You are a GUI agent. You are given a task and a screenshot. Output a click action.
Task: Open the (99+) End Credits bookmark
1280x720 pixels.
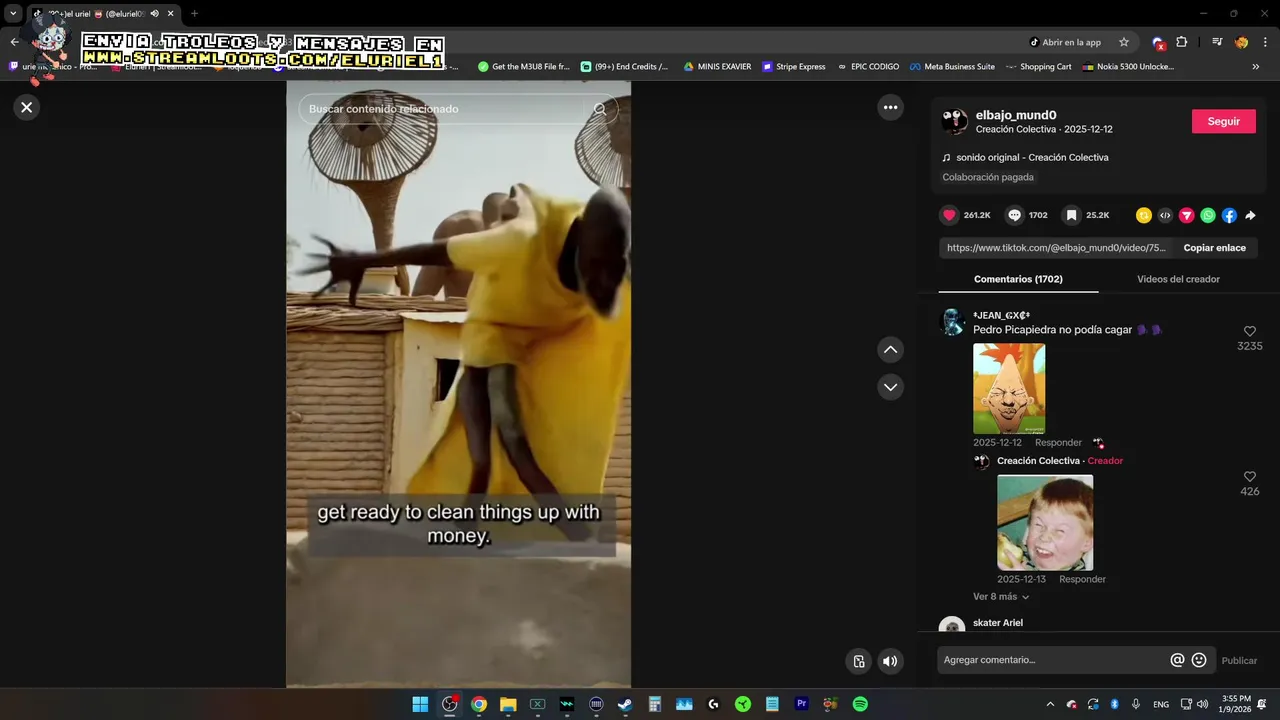point(624,67)
